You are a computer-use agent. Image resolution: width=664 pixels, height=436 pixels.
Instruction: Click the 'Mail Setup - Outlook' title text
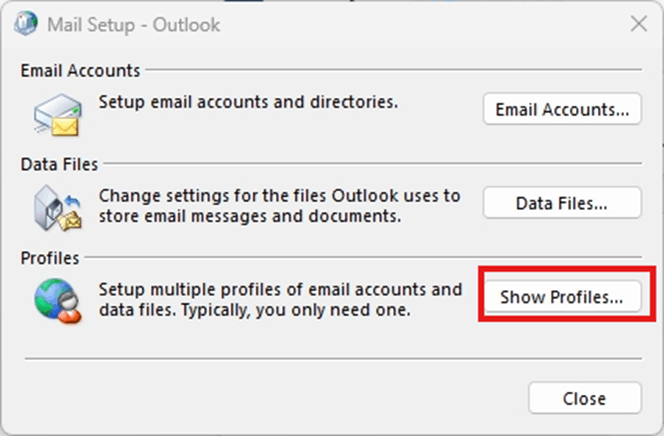pos(133,25)
